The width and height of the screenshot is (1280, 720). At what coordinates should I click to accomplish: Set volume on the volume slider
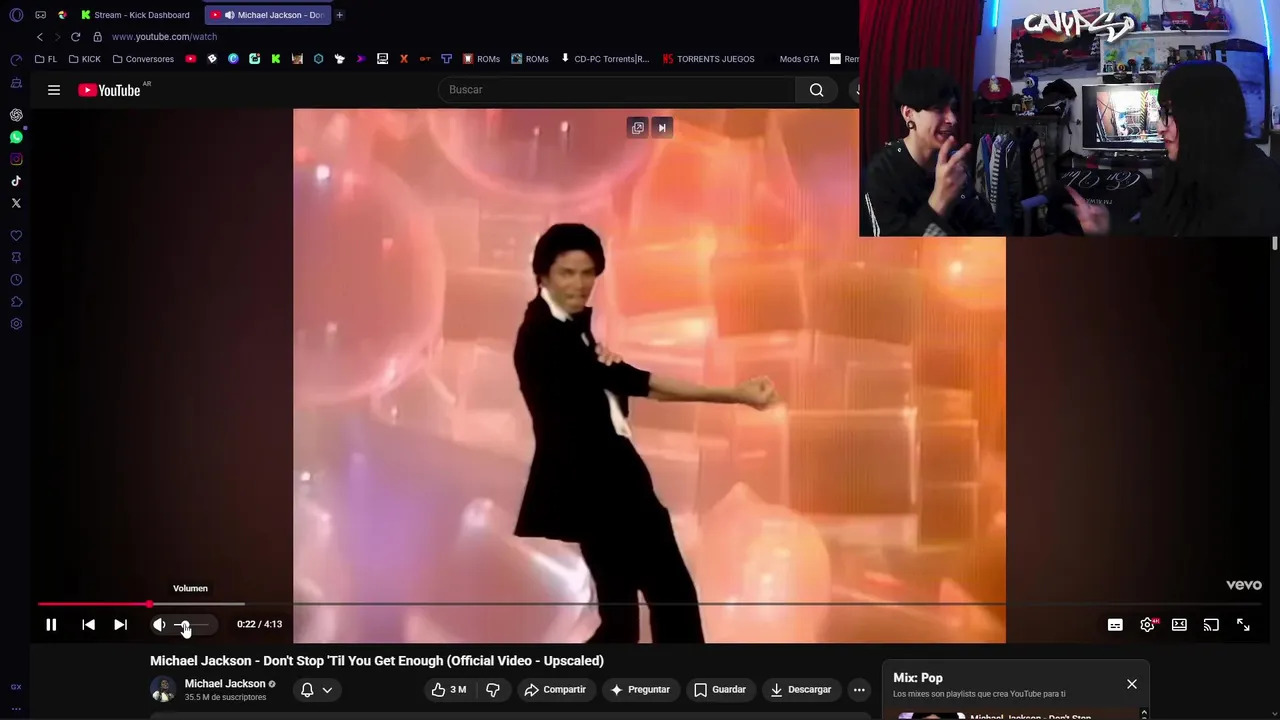193,625
